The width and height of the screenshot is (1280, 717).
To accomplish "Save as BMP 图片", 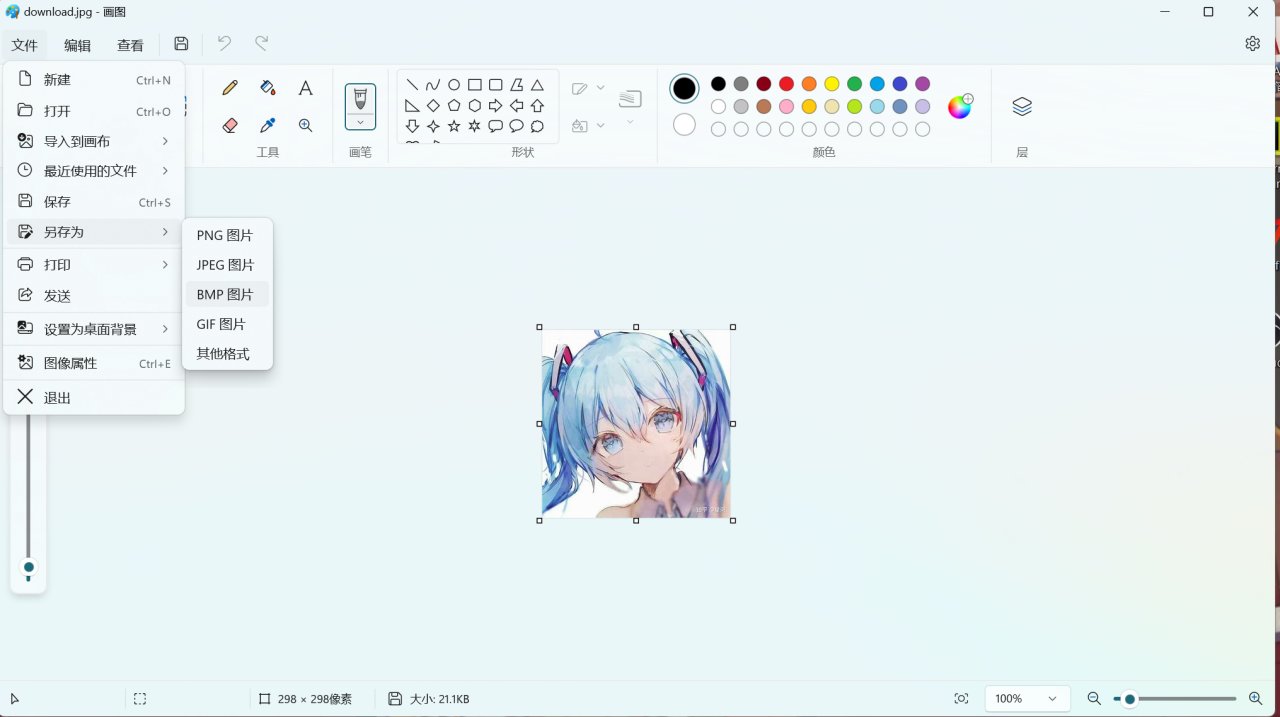I will [x=227, y=295].
